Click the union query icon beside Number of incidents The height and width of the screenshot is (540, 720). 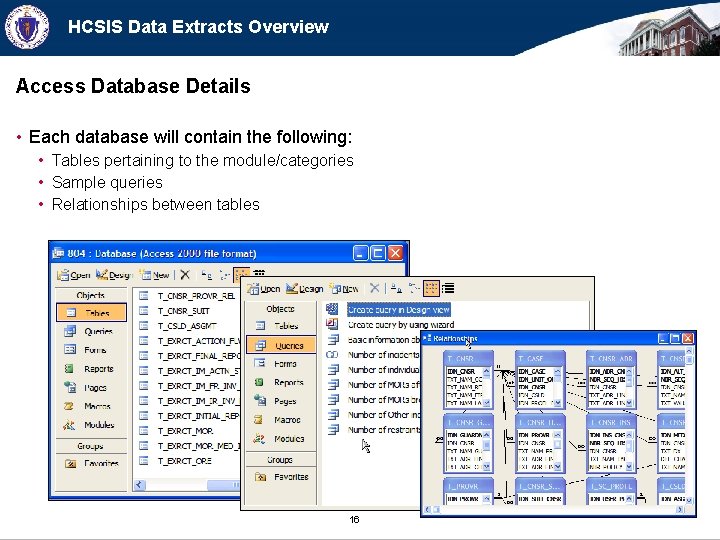point(332,354)
